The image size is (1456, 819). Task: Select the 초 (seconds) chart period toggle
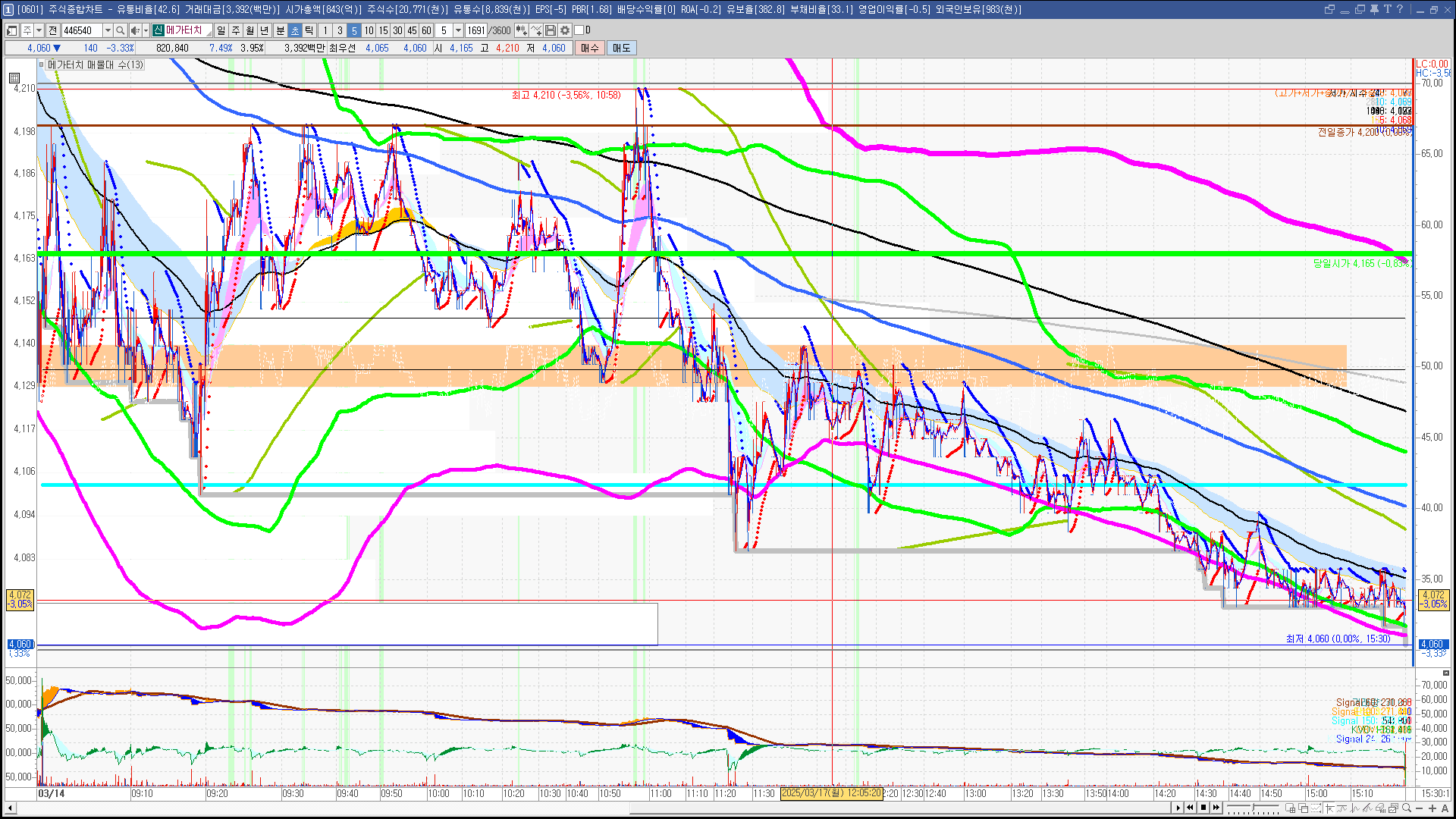tap(295, 30)
